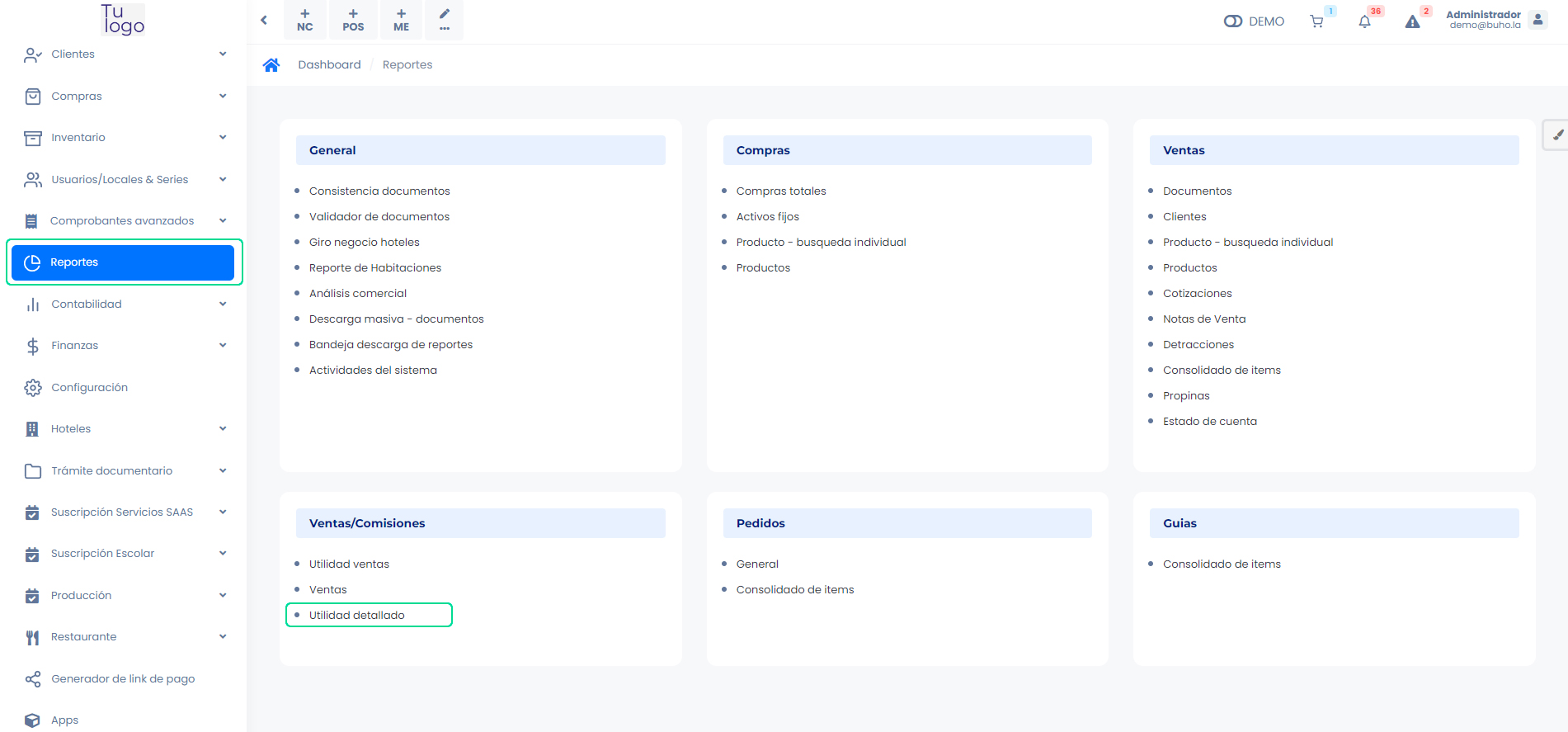
Task: Open the Administrador user avatar icon
Action: click(1537, 20)
